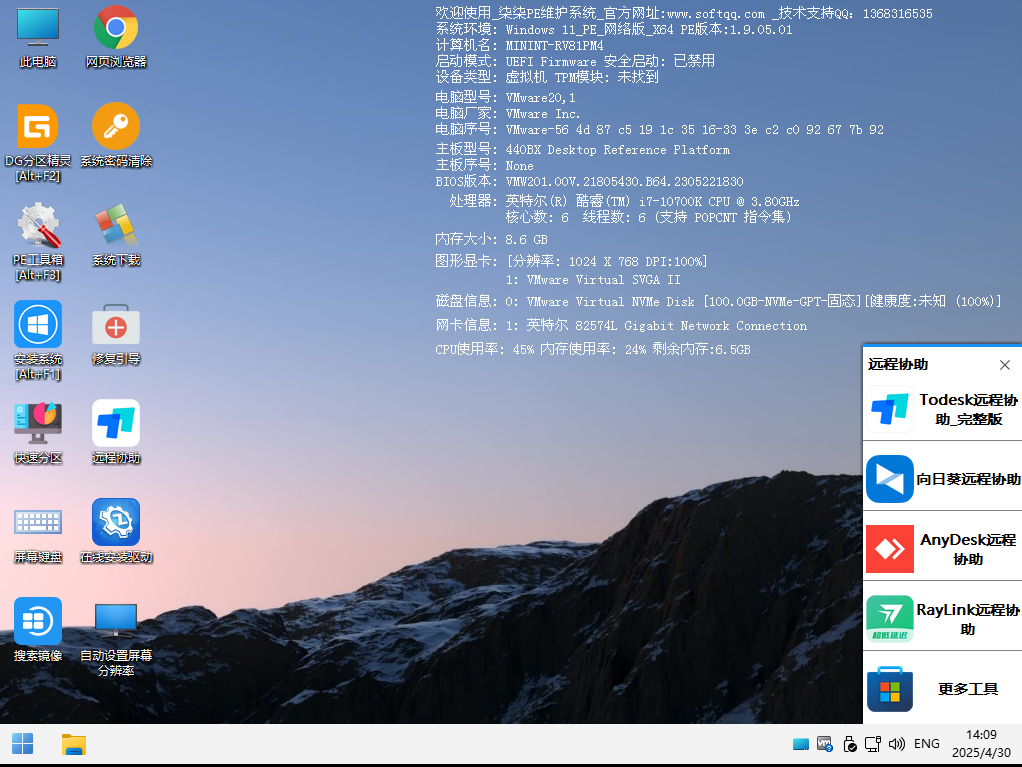The width and height of the screenshot is (1022, 767).
Task: Click the 启动模式 UEFI Firmware line
Action: [x=576, y=61]
